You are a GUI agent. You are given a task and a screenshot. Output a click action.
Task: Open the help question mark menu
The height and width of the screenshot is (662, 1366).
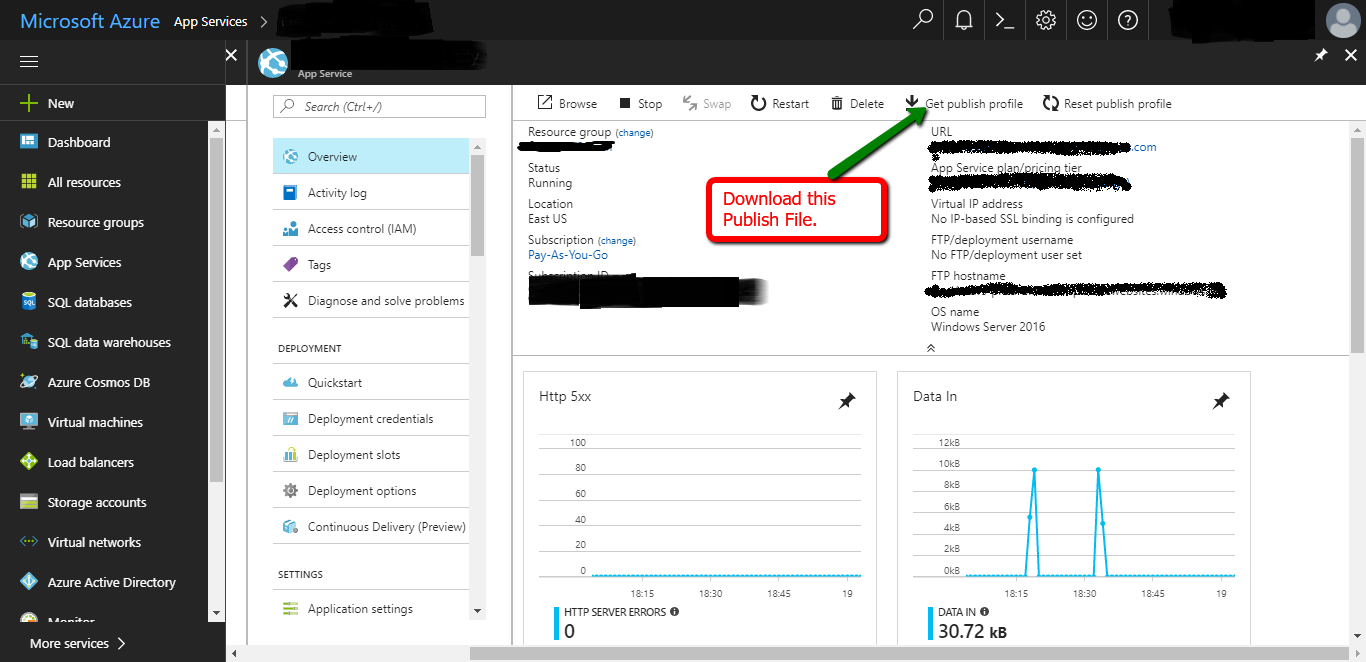coord(1127,20)
